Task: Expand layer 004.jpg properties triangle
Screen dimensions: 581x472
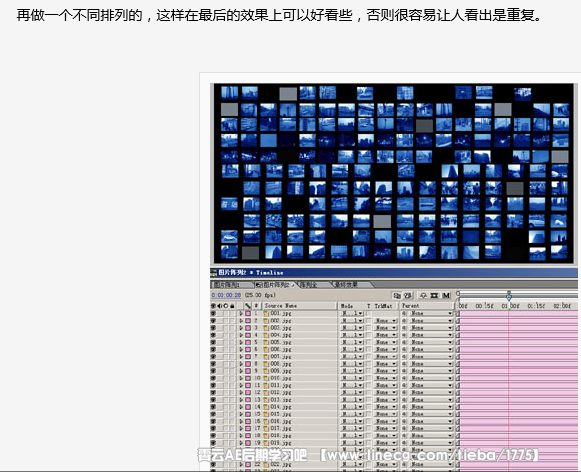Action: click(x=241, y=335)
